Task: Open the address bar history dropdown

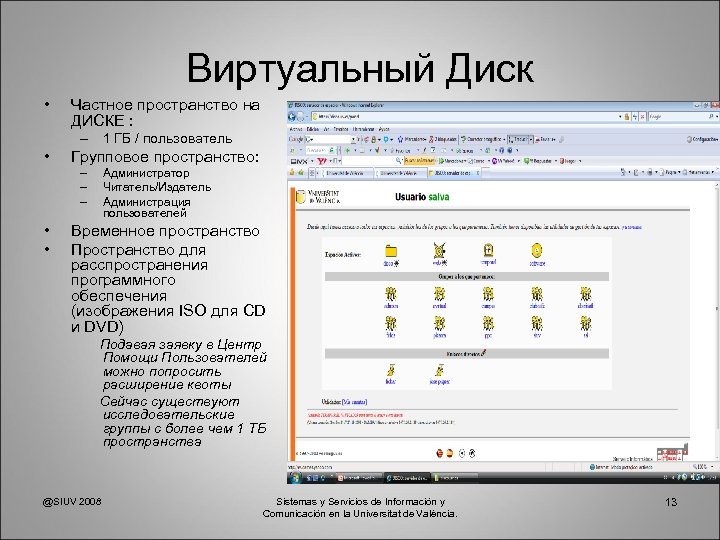Action: (620, 117)
